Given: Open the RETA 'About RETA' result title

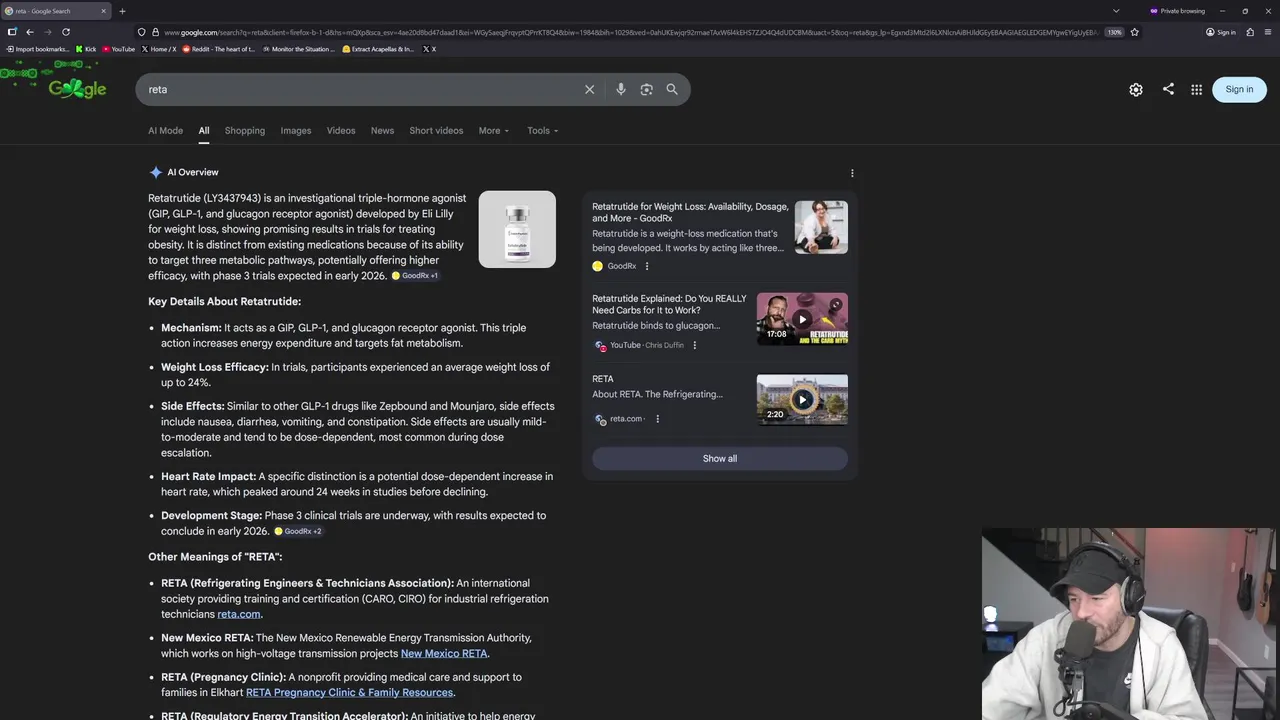Looking at the screenshot, I should 603,379.
